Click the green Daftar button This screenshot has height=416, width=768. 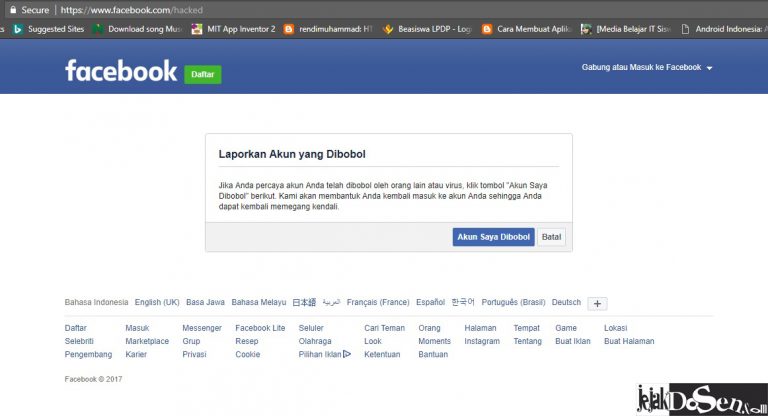pyautogui.click(x=203, y=74)
